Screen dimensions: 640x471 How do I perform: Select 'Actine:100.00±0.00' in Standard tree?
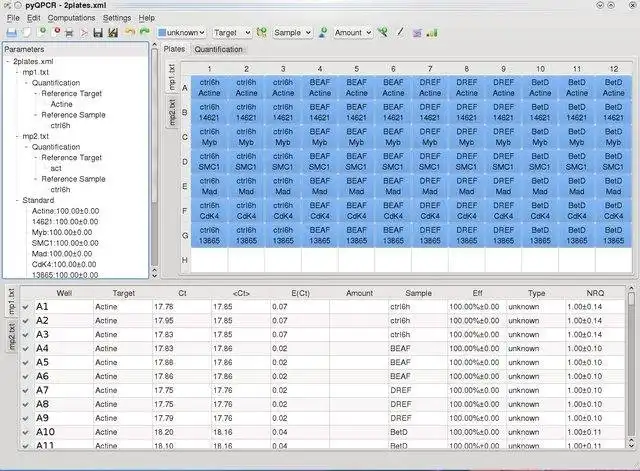(x=65, y=211)
